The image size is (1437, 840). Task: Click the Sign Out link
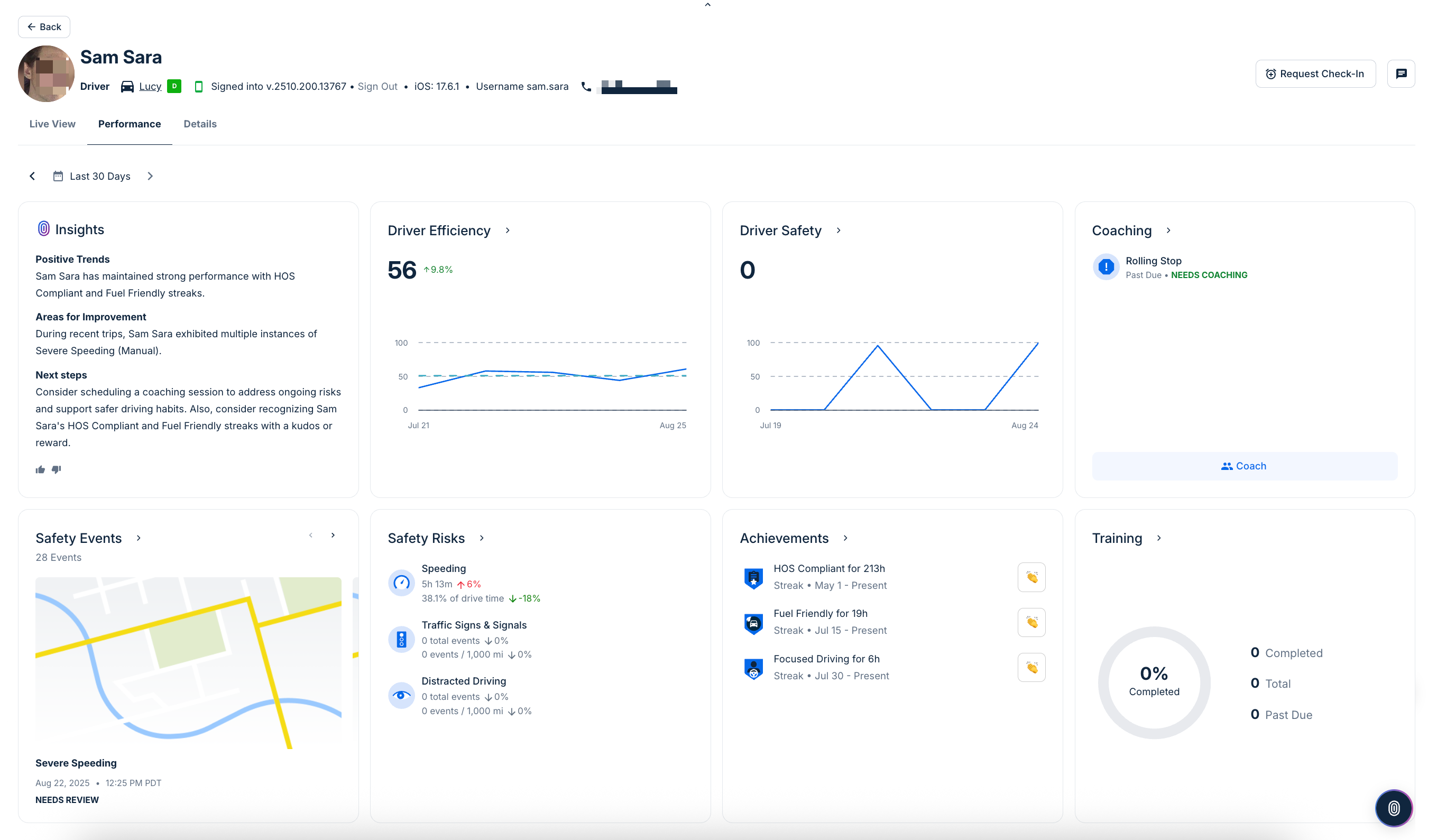tap(377, 87)
